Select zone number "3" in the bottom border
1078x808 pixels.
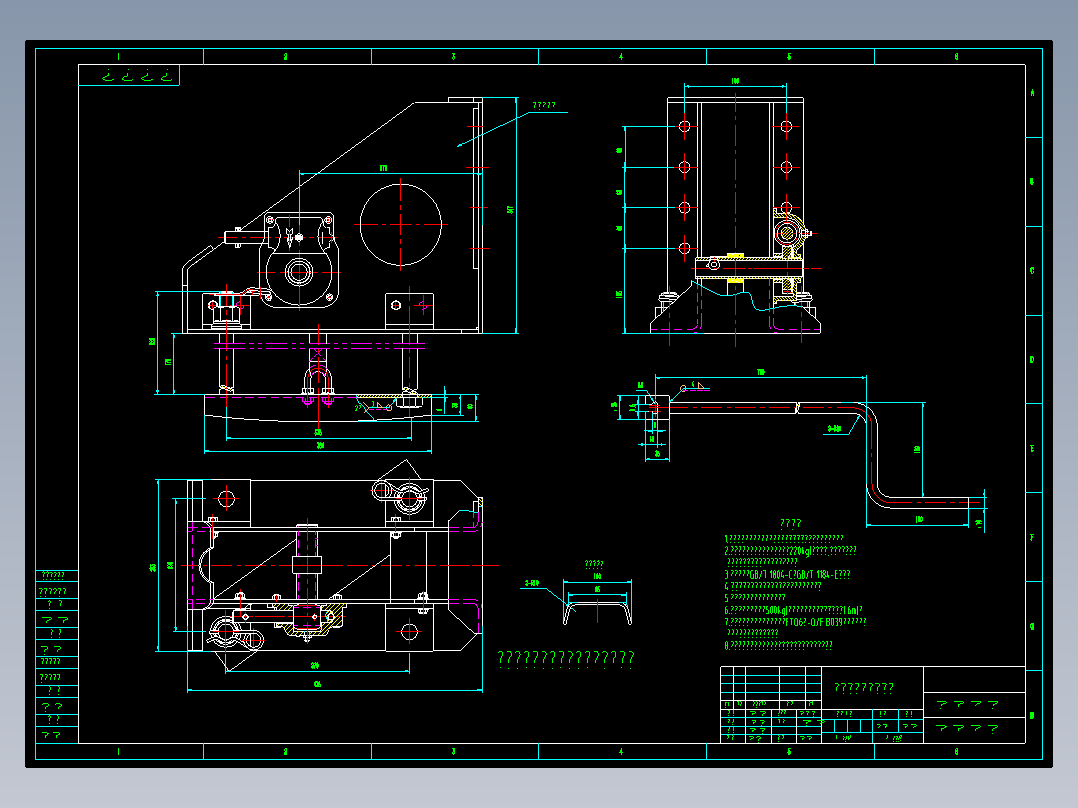453,752
